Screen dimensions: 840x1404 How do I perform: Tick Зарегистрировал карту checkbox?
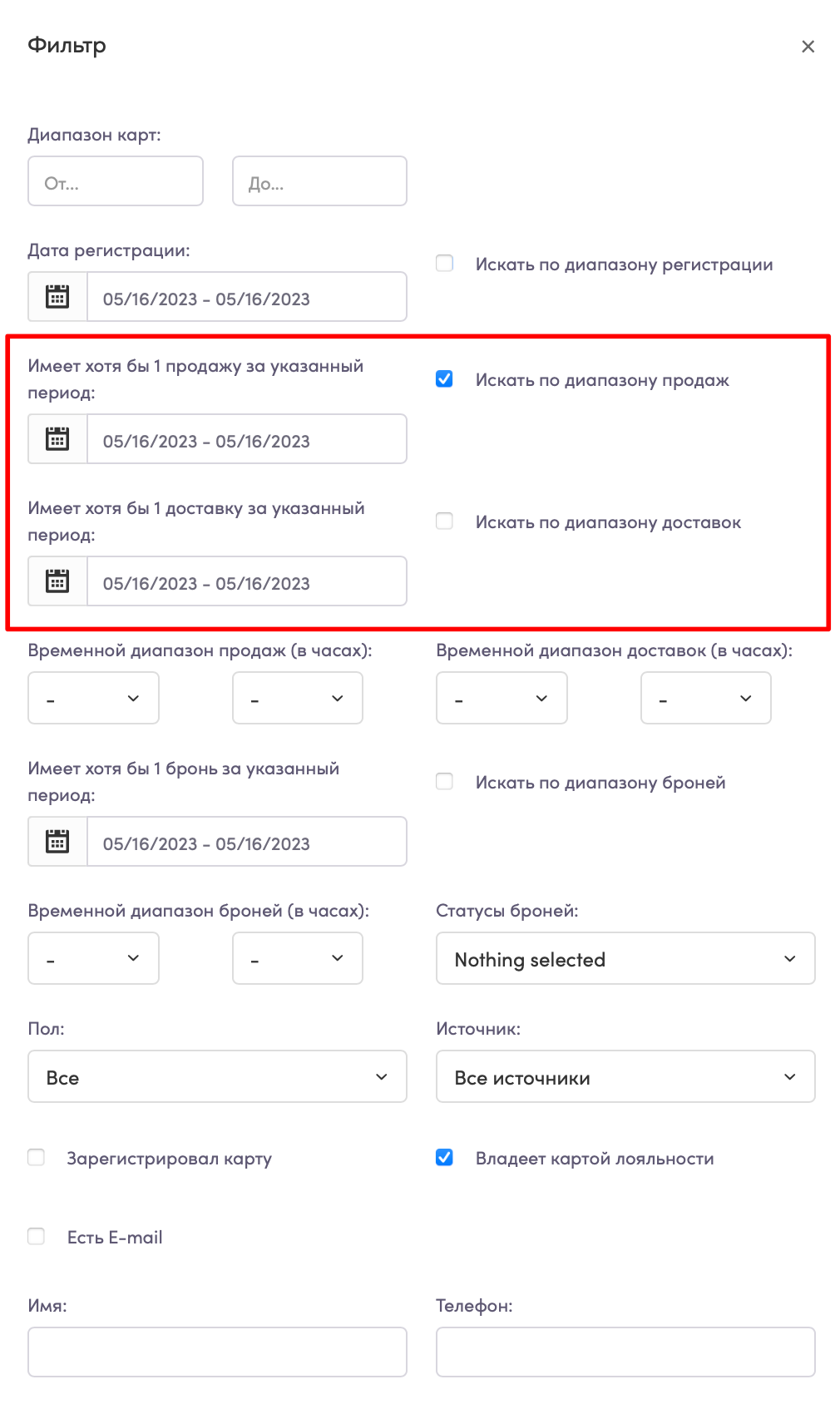37,1158
